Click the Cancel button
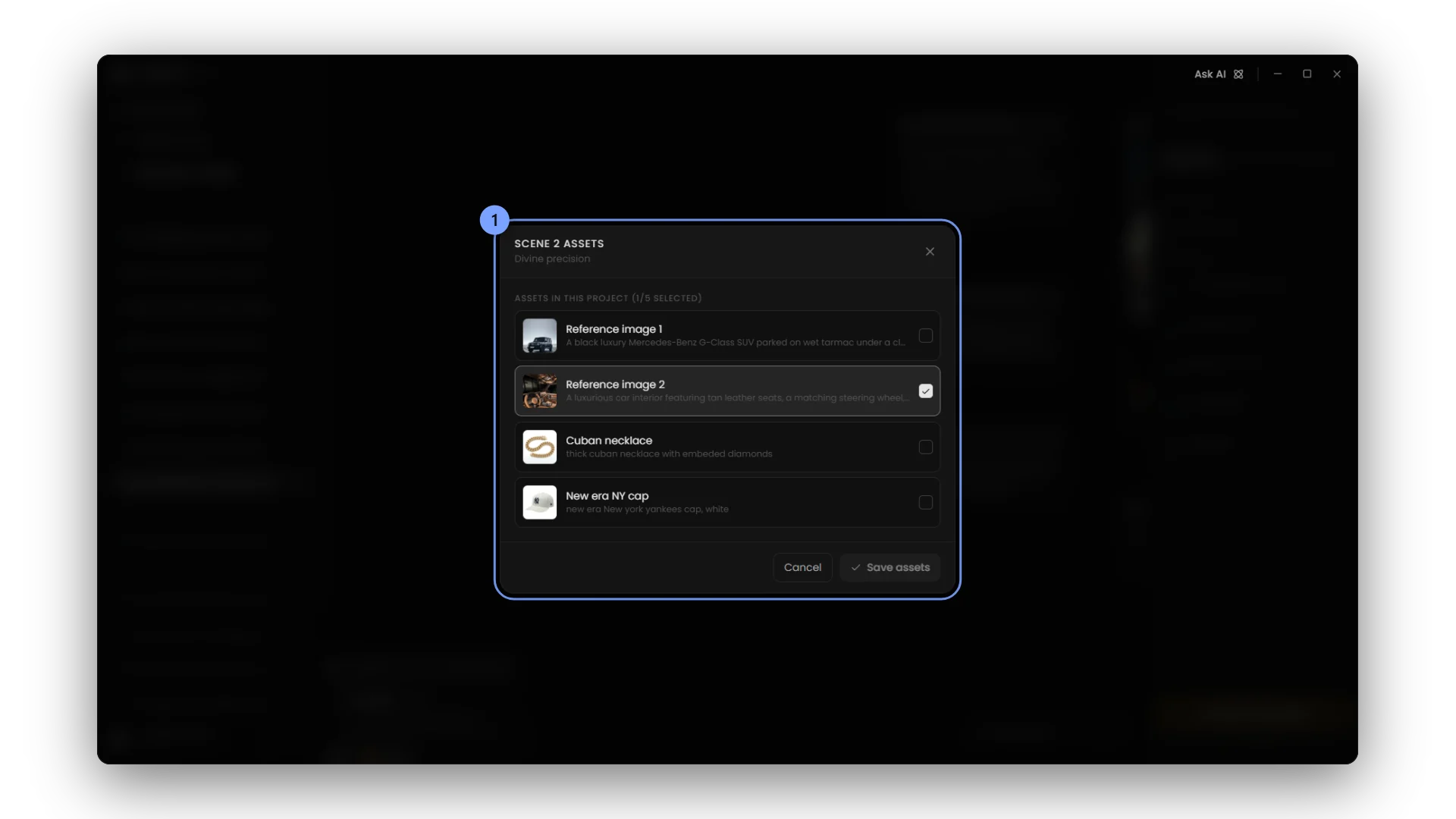Screen dimensions: 1456x819 (802, 567)
